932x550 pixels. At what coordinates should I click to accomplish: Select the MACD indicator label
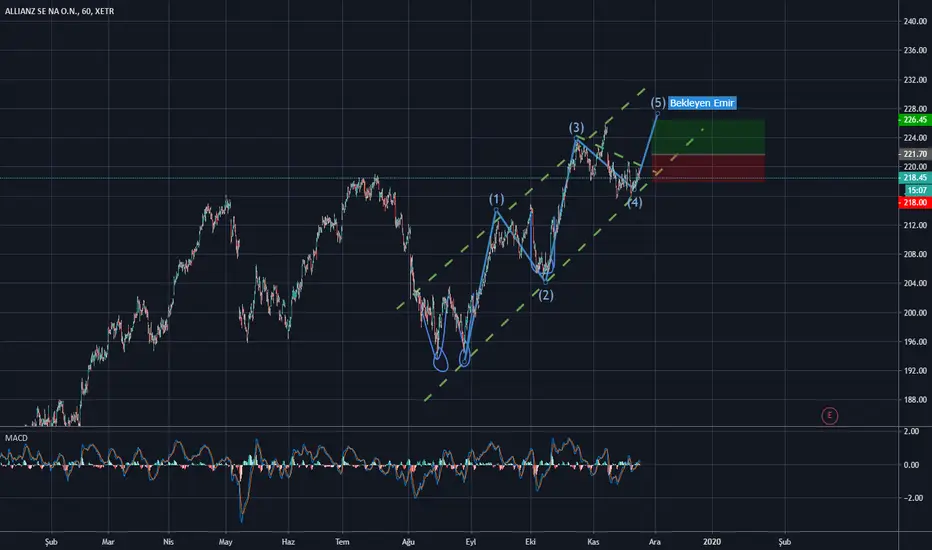point(16,438)
